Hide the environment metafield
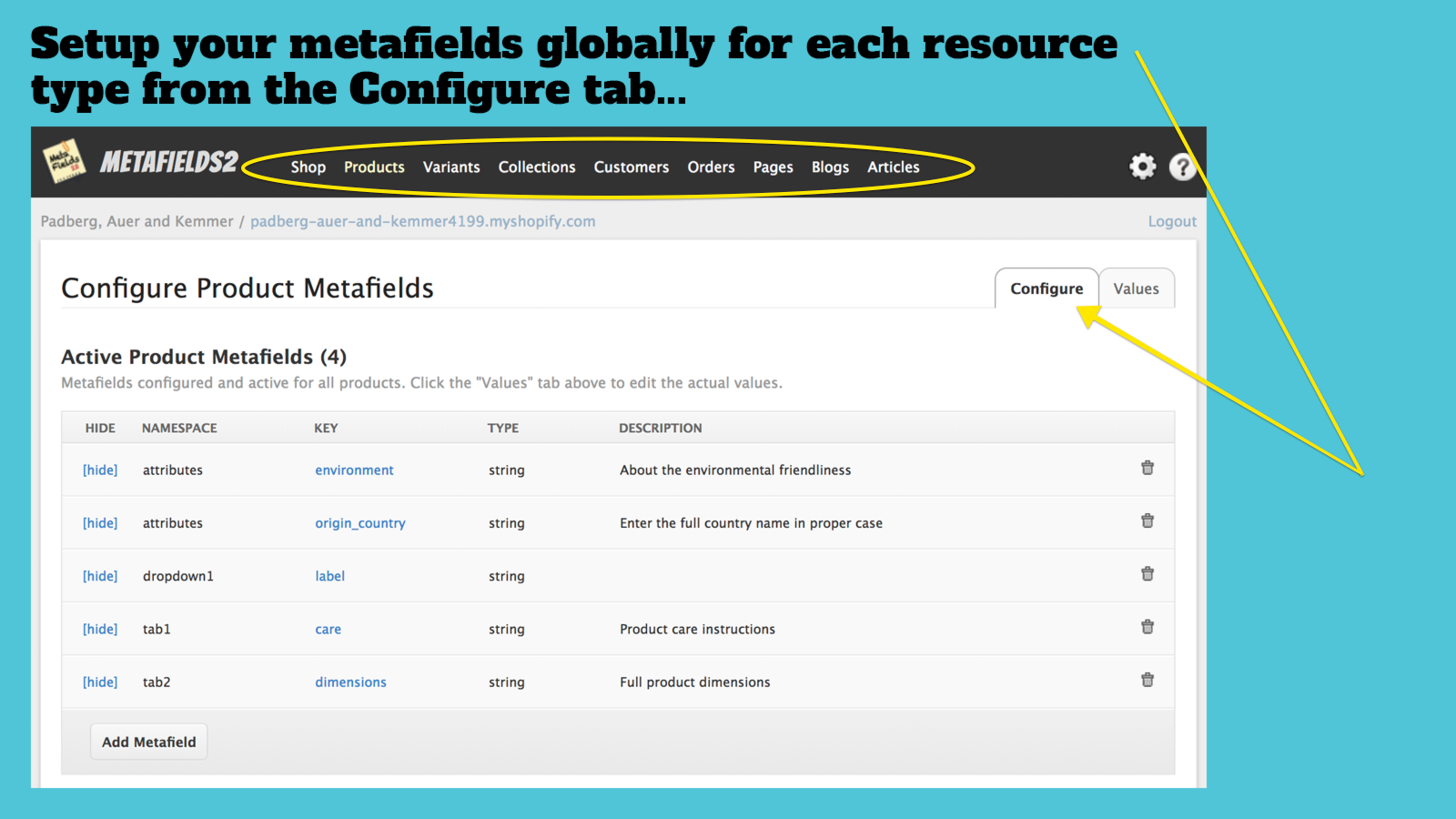Image resolution: width=1456 pixels, height=819 pixels. coord(100,470)
